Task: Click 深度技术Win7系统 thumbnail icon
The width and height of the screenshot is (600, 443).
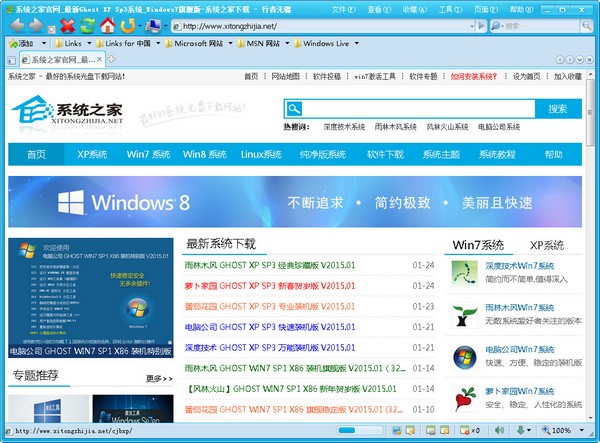Action: (x=465, y=273)
